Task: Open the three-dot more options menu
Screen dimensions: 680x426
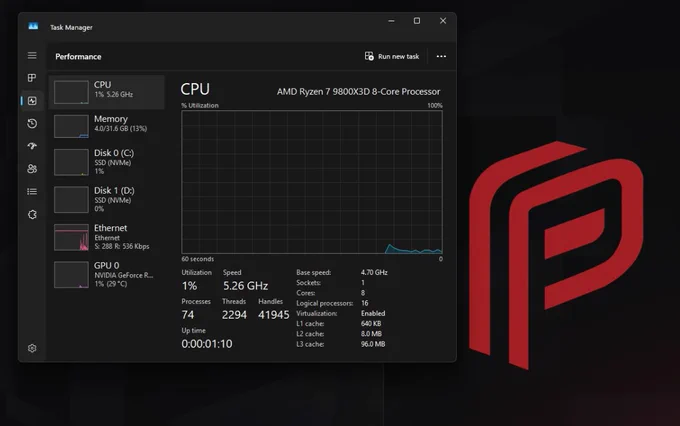Action: tap(441, 56)
